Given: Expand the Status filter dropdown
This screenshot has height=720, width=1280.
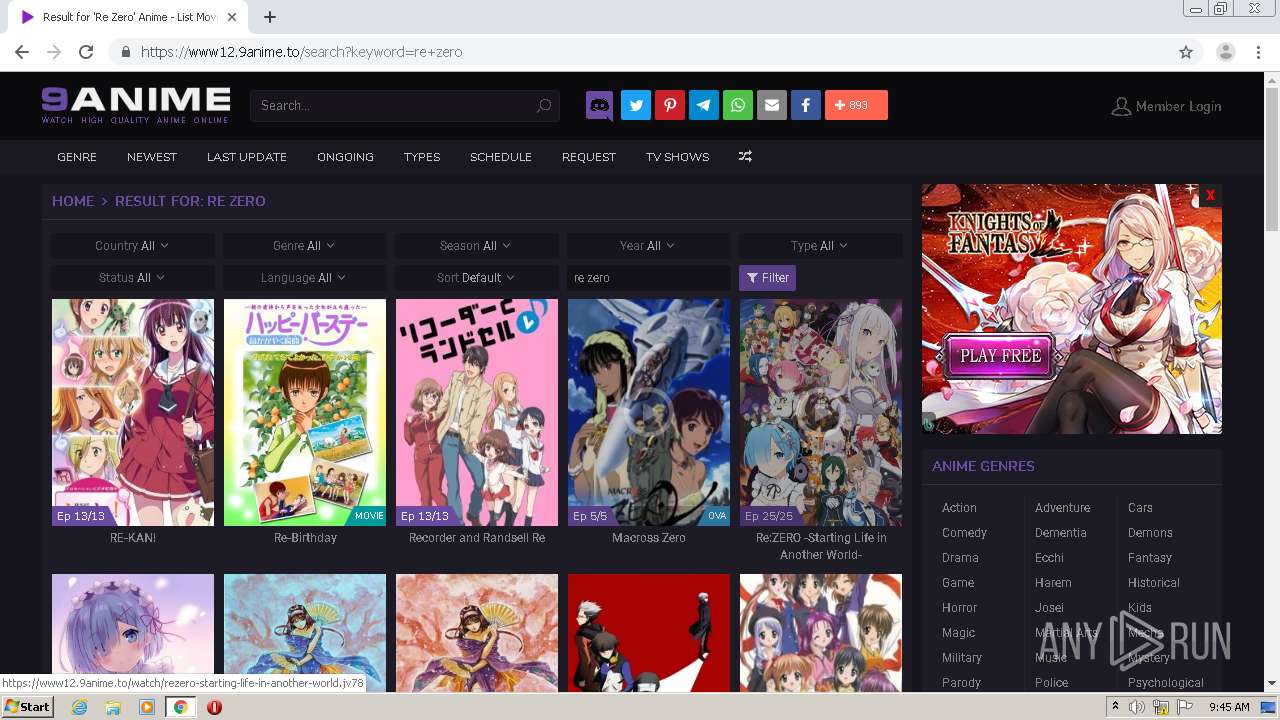Looking at the screenshot, I should pos(132,278).
